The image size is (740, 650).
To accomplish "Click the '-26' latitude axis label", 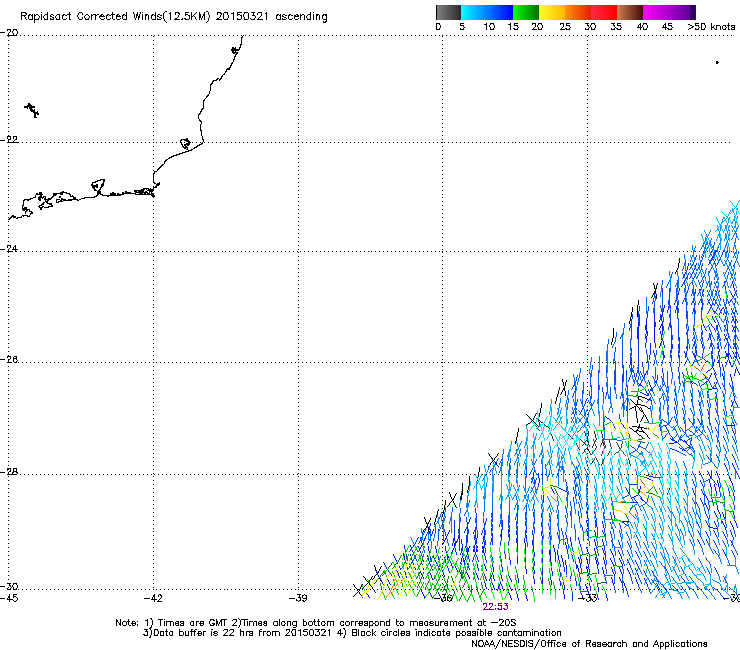I will [9, 360].
